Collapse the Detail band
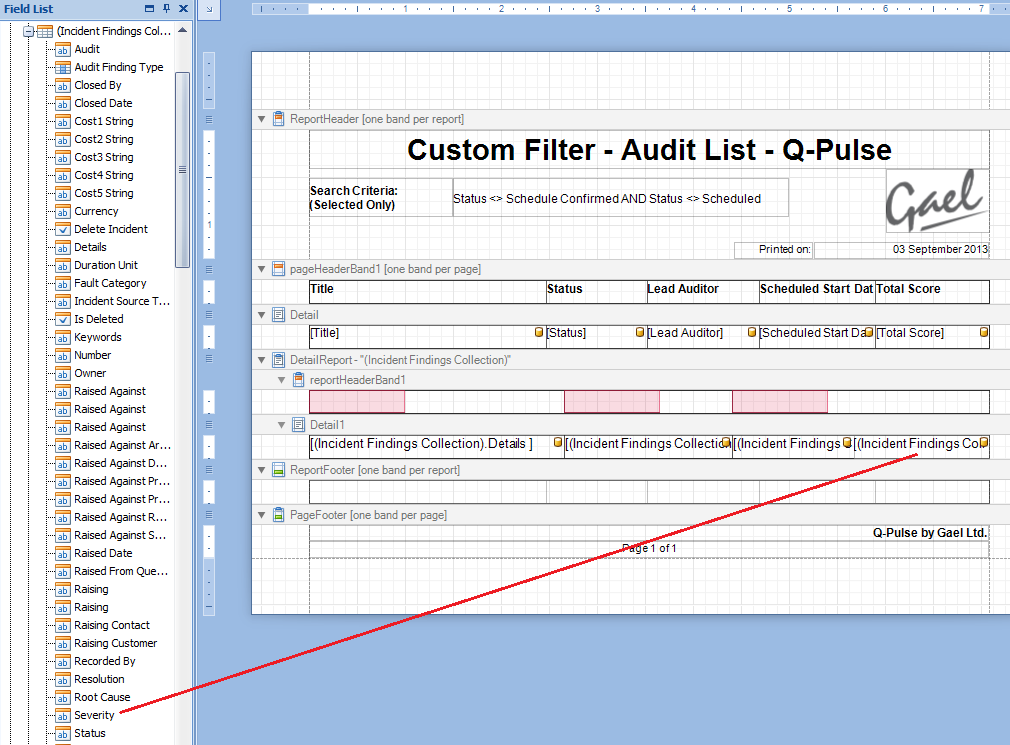Viewport: 1010px width, 745px height. coord(262,315)
